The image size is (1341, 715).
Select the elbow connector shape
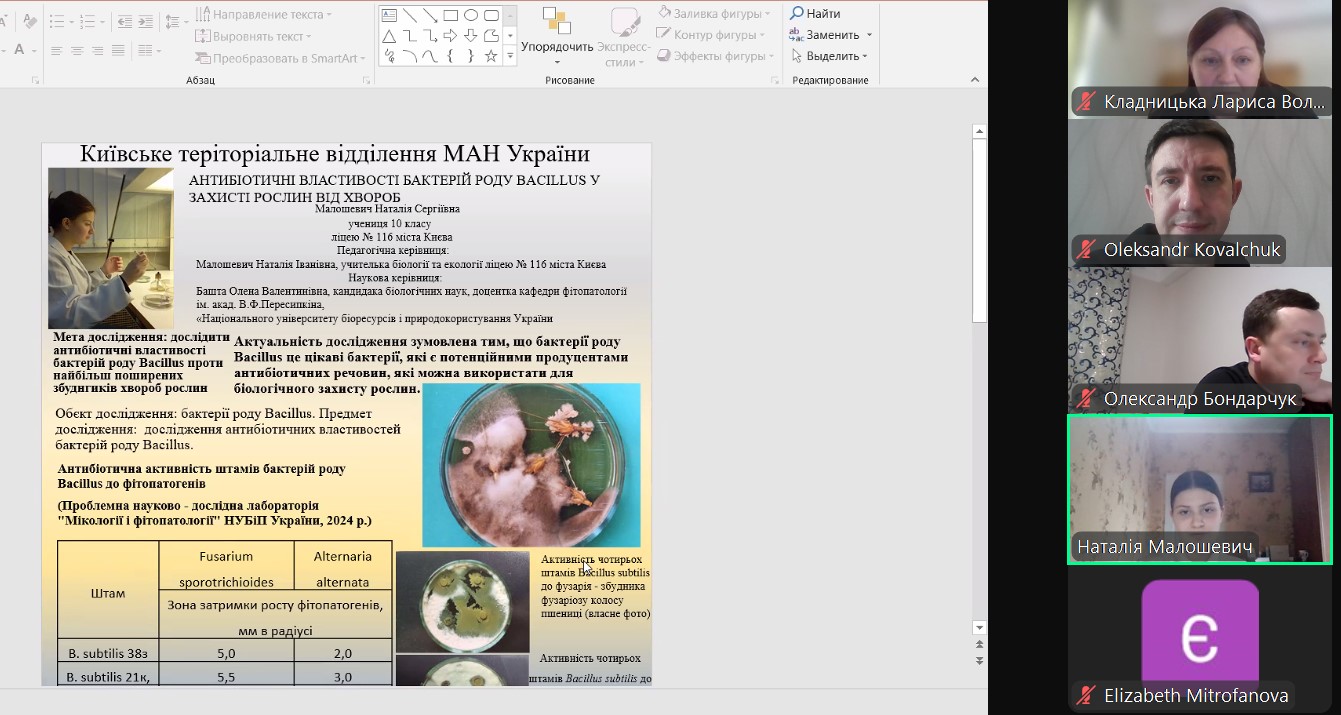tap(409, 36)
